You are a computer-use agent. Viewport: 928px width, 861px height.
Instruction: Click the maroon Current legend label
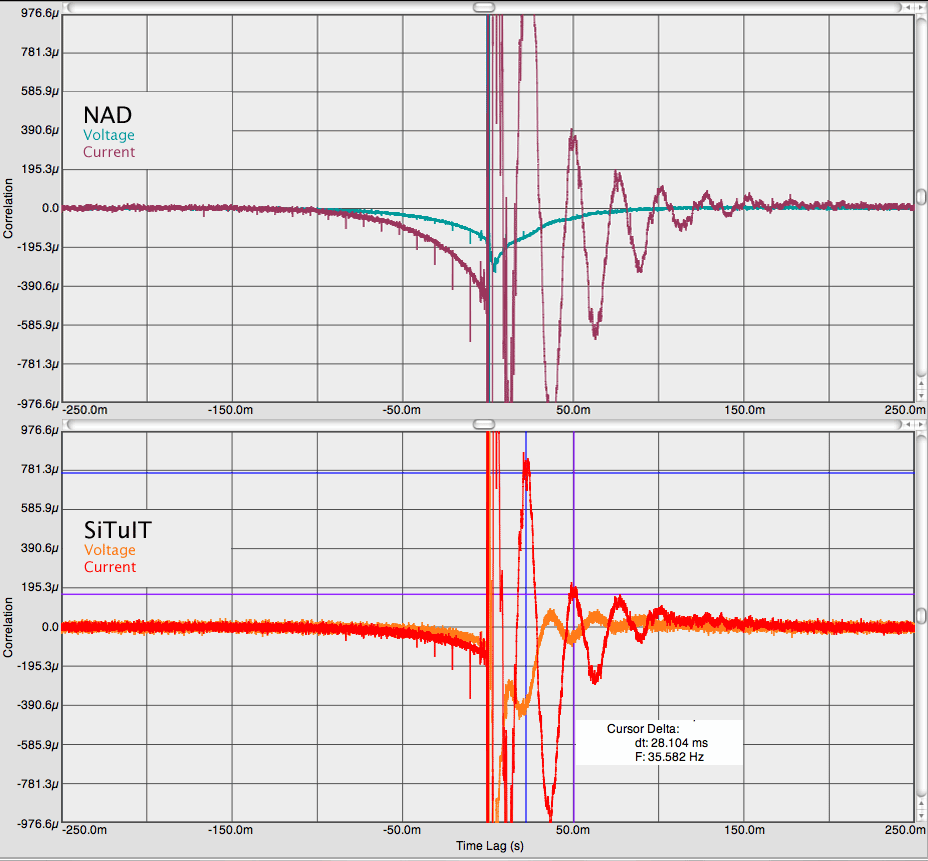point(109,152)
